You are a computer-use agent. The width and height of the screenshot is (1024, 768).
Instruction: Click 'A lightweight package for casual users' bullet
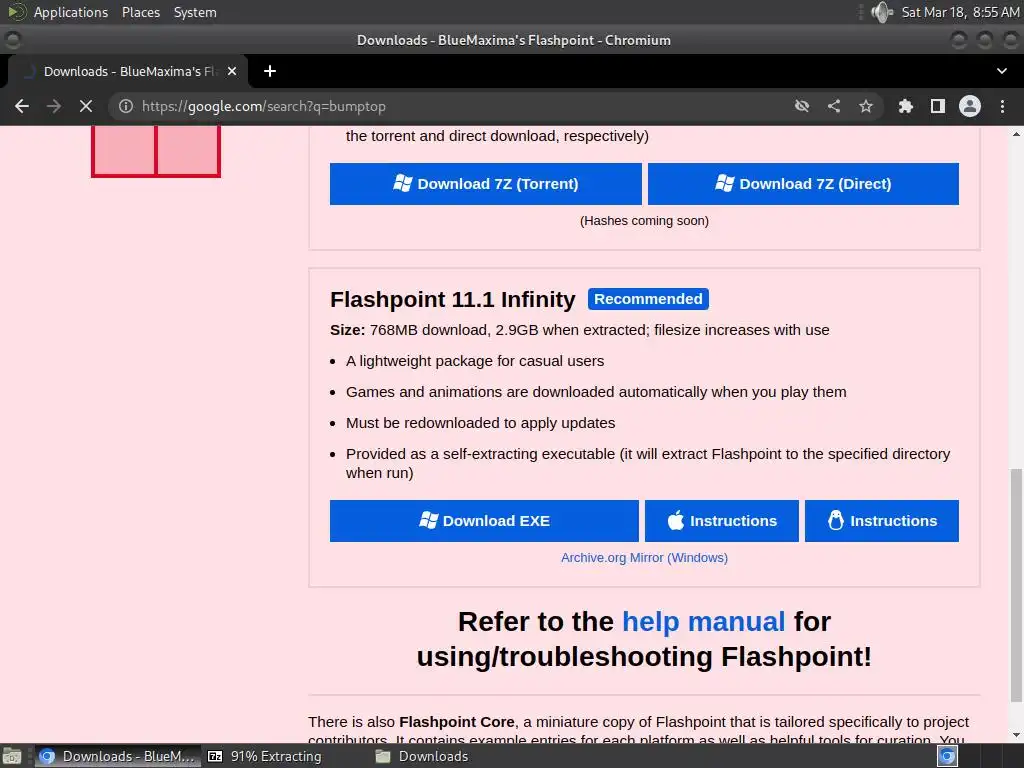pos(475,360)
